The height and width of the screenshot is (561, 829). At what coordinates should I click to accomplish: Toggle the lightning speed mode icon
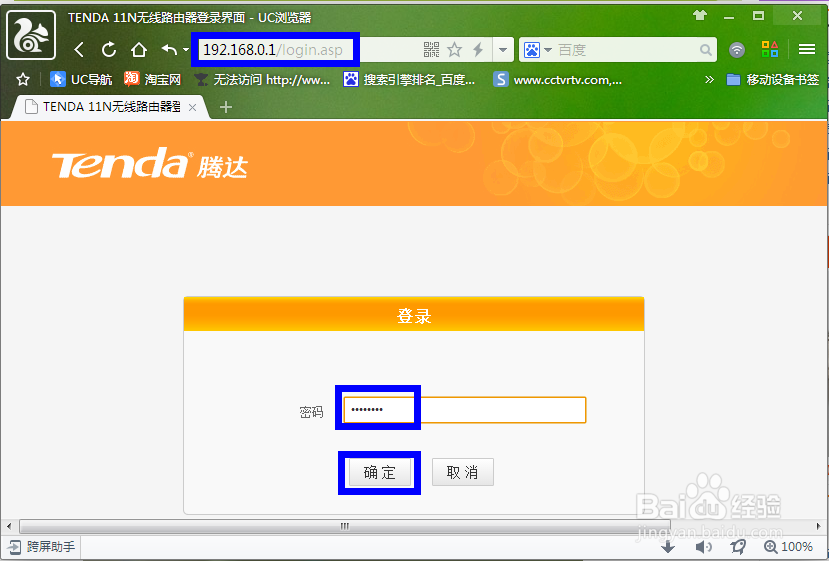coord(478,50)
